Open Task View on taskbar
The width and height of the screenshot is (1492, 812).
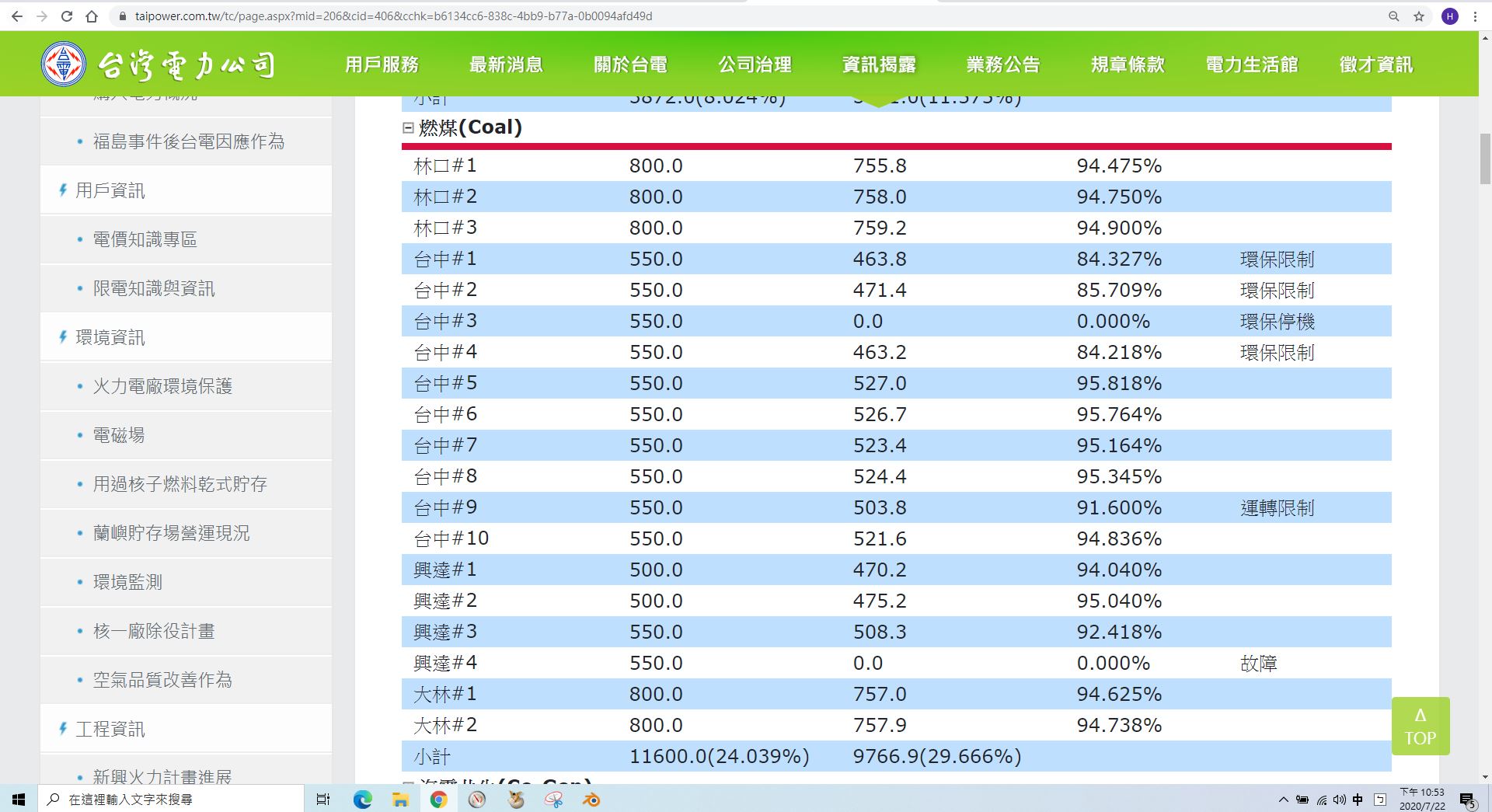[x=323, y=799]
